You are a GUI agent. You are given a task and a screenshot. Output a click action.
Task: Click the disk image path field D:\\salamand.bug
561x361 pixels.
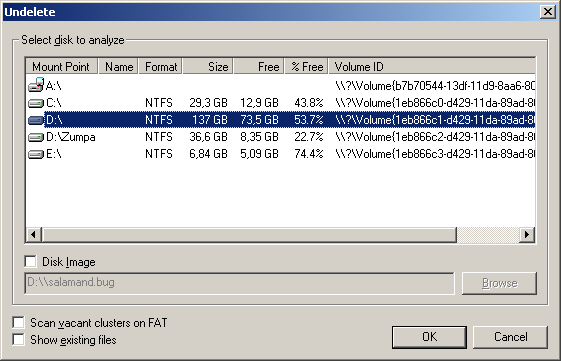239,283
